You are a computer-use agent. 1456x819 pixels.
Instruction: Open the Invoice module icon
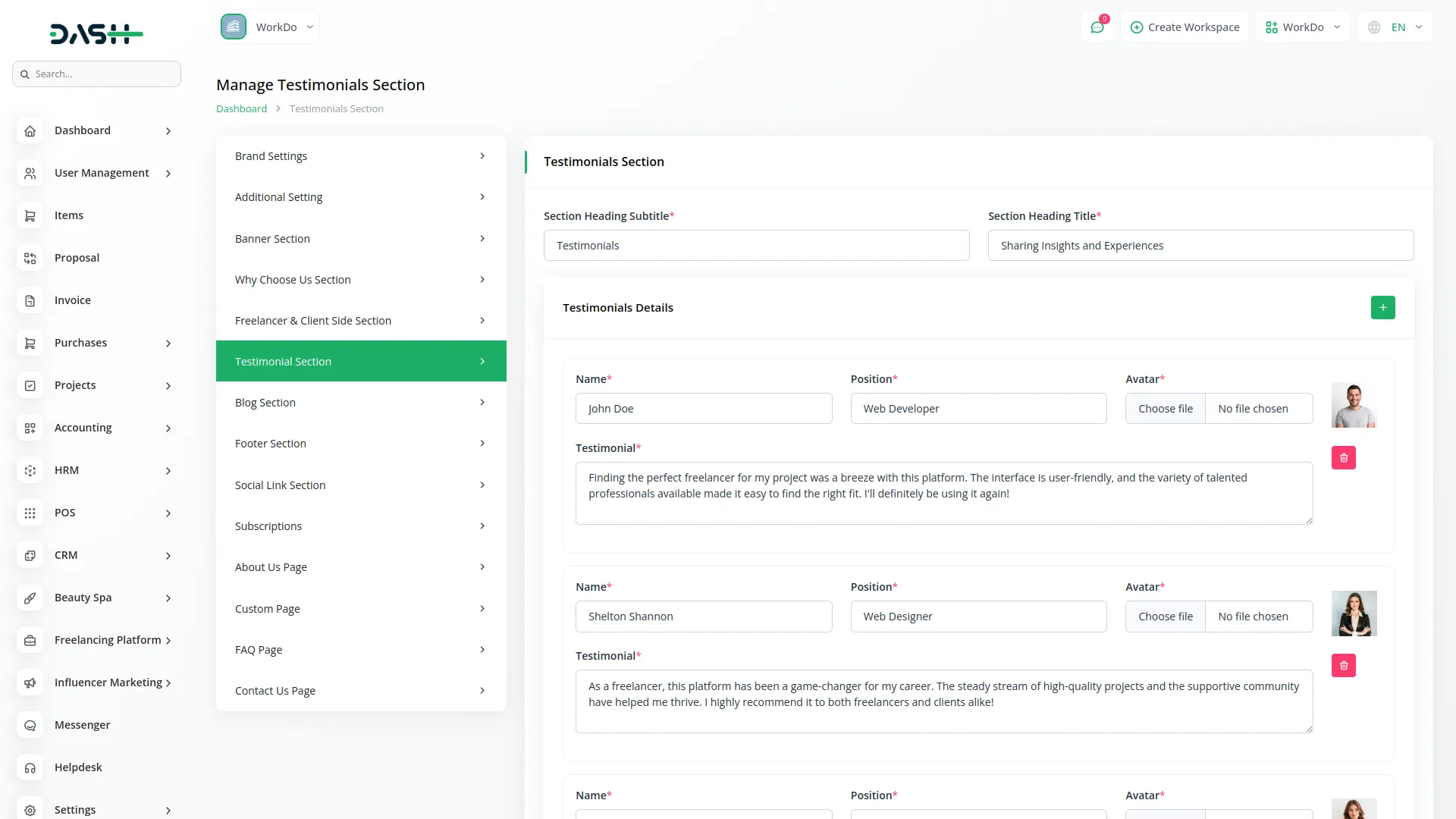click(30, 300)
